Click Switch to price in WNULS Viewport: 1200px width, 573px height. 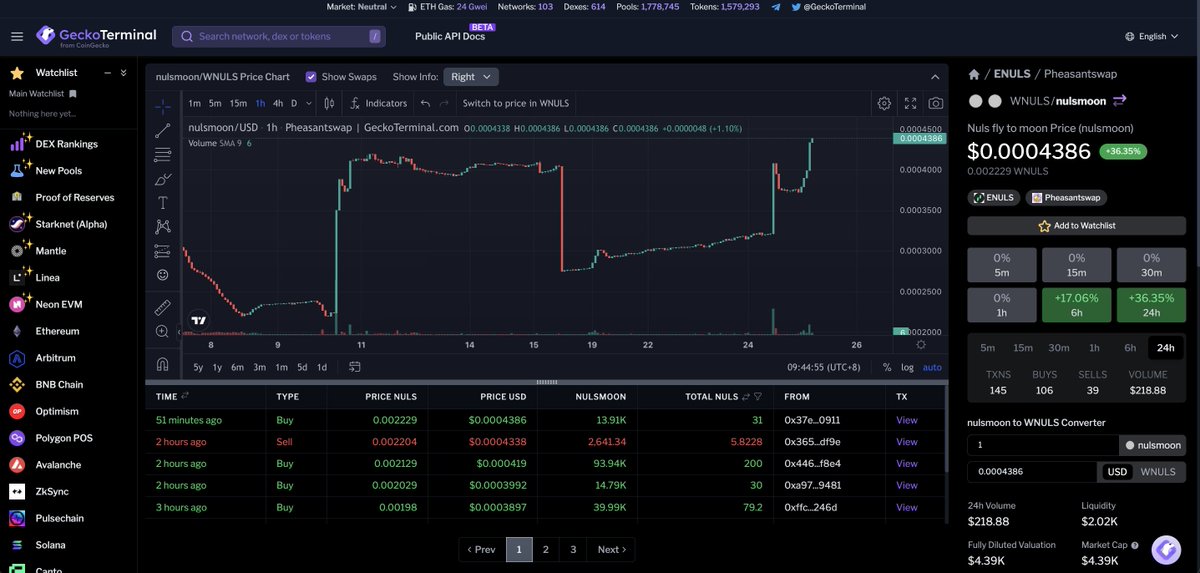[x=515, y=103]
